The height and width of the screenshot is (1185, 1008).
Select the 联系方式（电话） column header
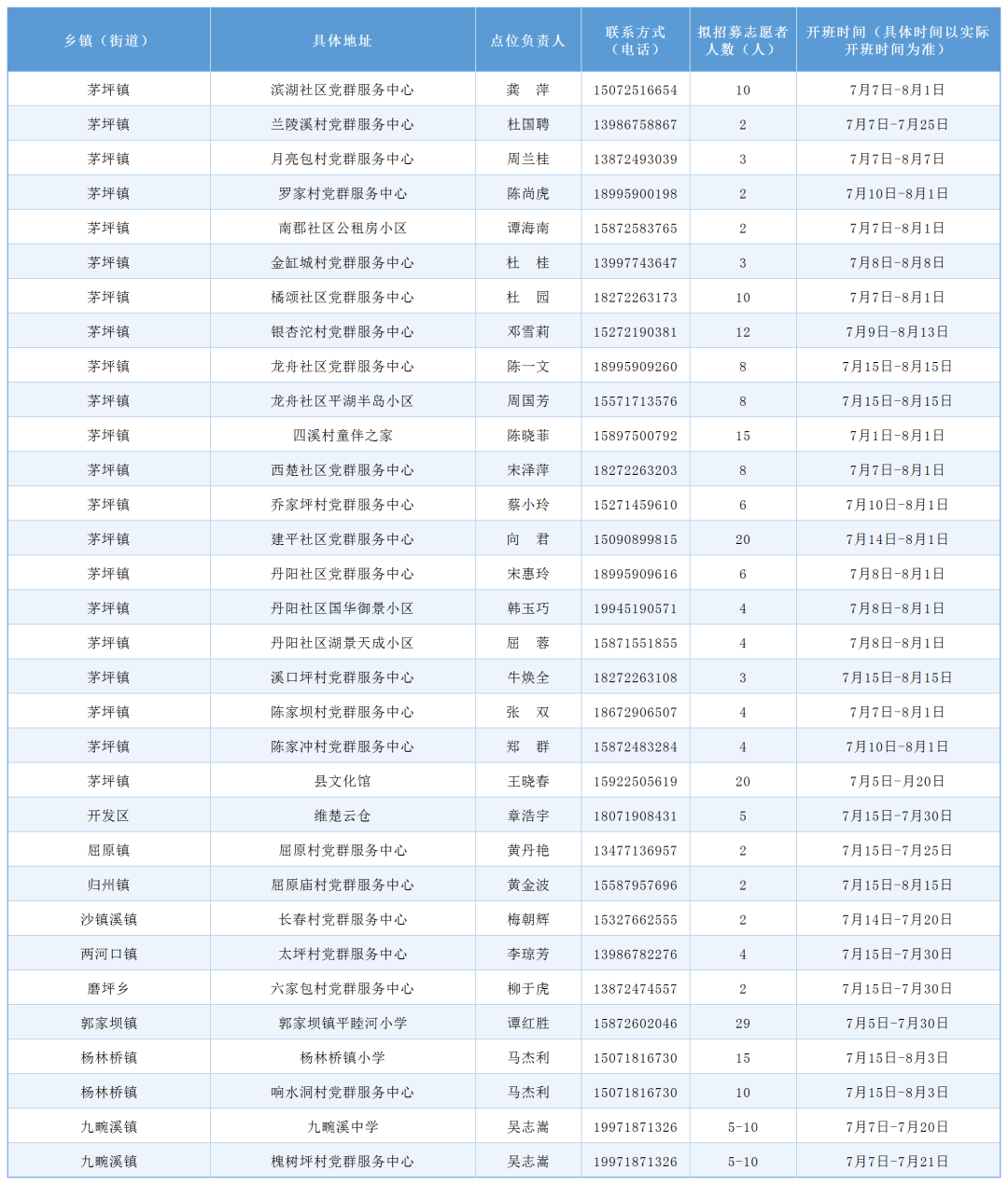coord(635,40)
